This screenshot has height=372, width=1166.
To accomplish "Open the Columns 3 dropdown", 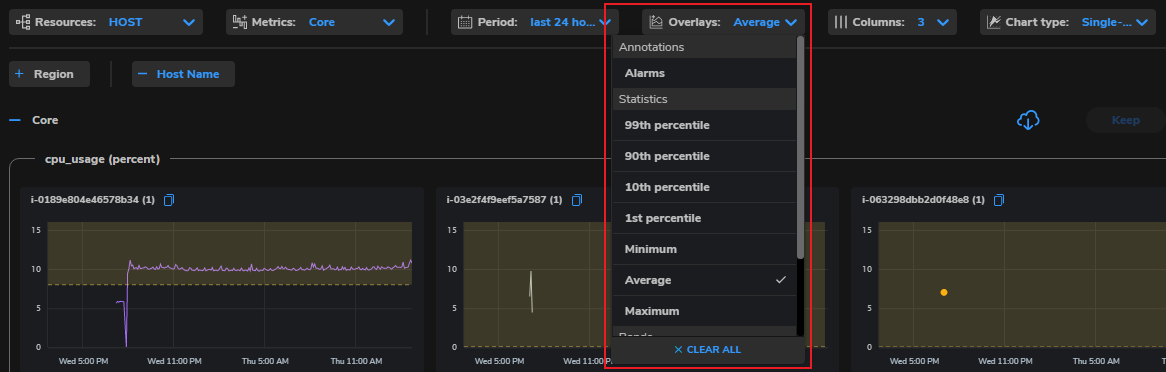I will [x=892, y=22].
